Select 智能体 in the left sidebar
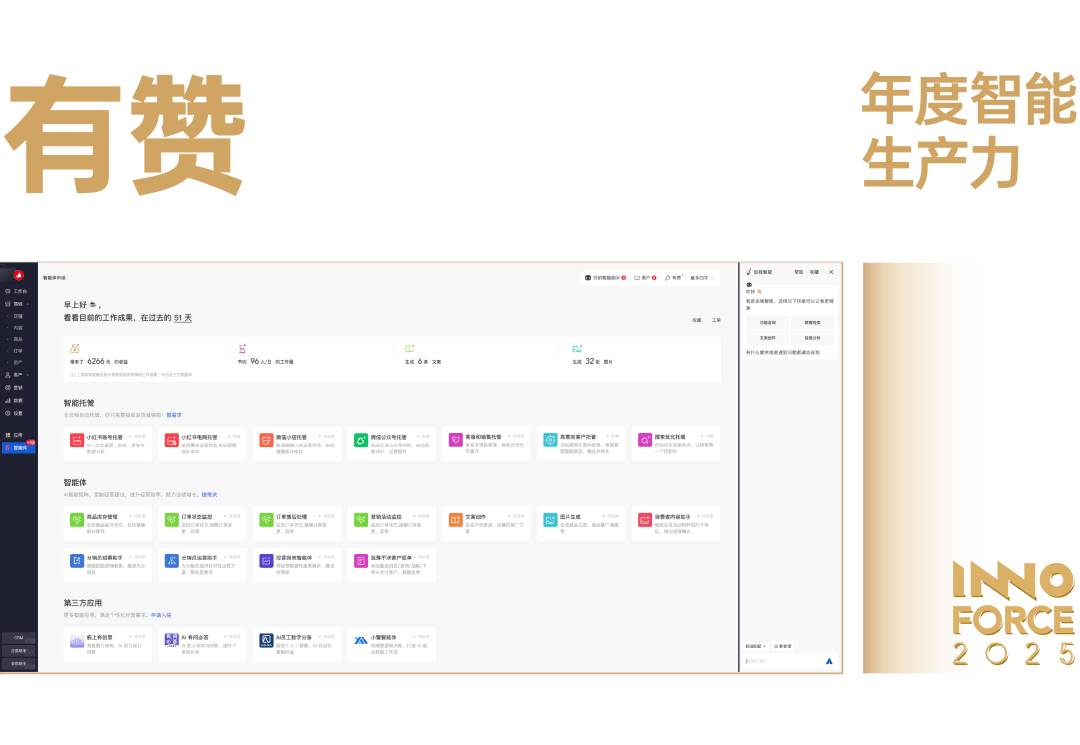This screenshot has height=745, width=1080. pyautogui.click(x=19, y=448)
